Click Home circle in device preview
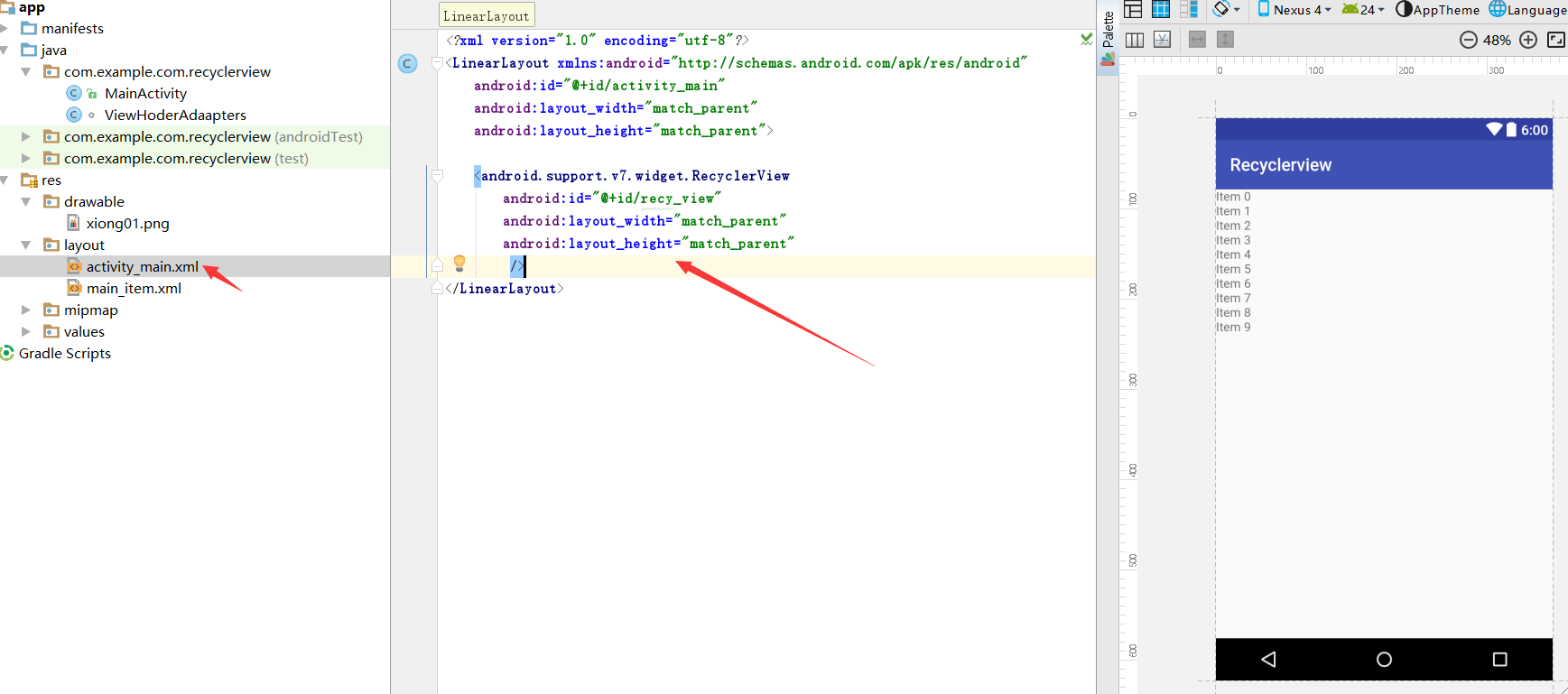 tap(1384, 660)
